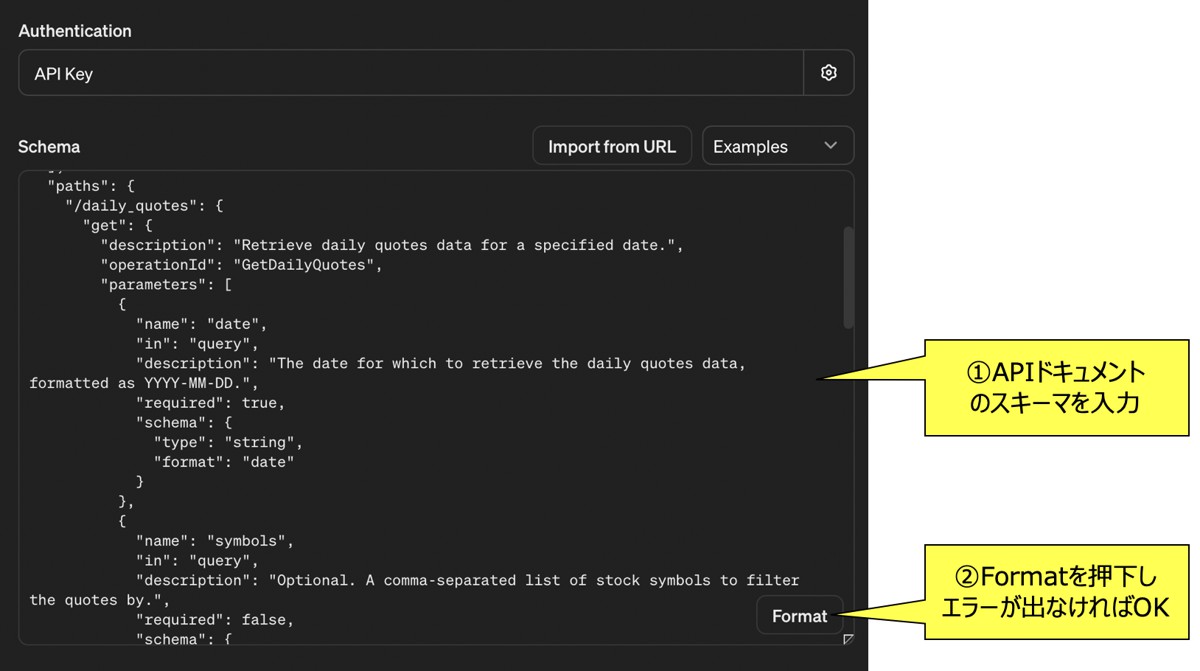This screenshot has width=1200, height=671.
Task: Click the "Retrieve daily quotes data" description line
Action: tap(390, 245)
